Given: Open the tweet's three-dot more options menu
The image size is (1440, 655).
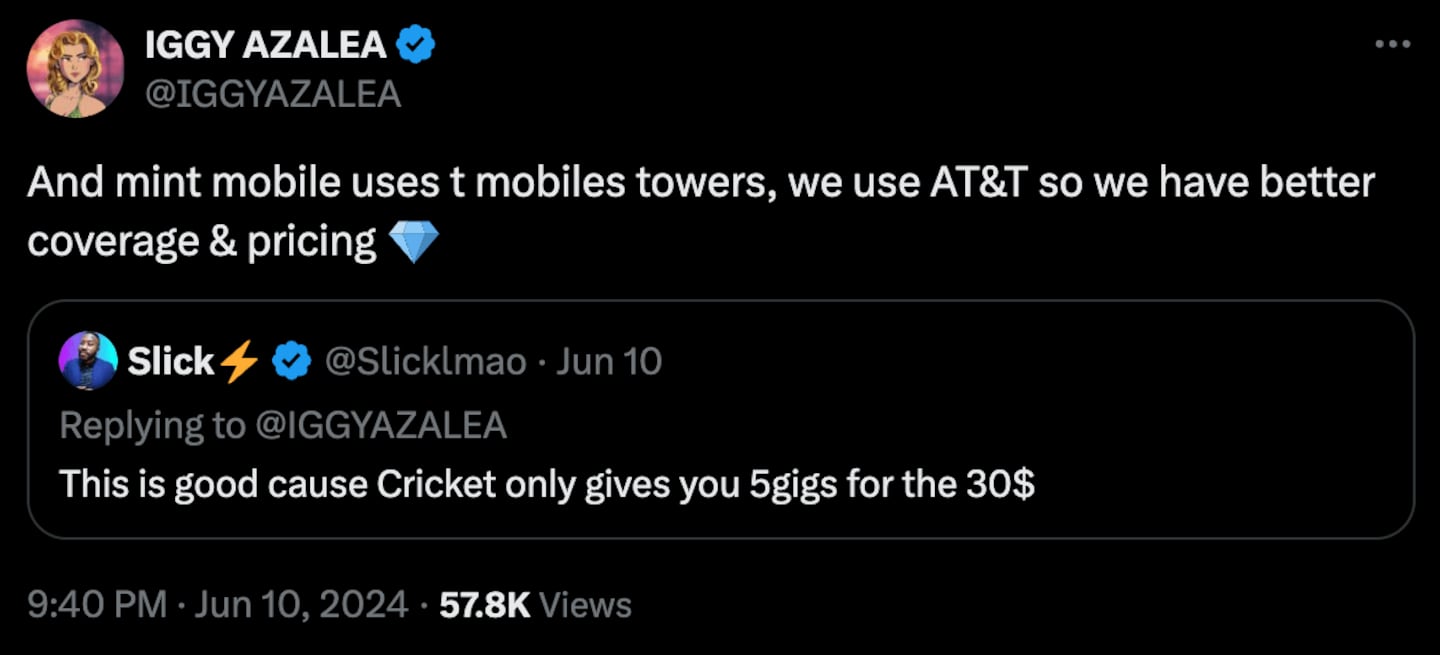Looking at the screenshot, I should (x=1392, y=45).
